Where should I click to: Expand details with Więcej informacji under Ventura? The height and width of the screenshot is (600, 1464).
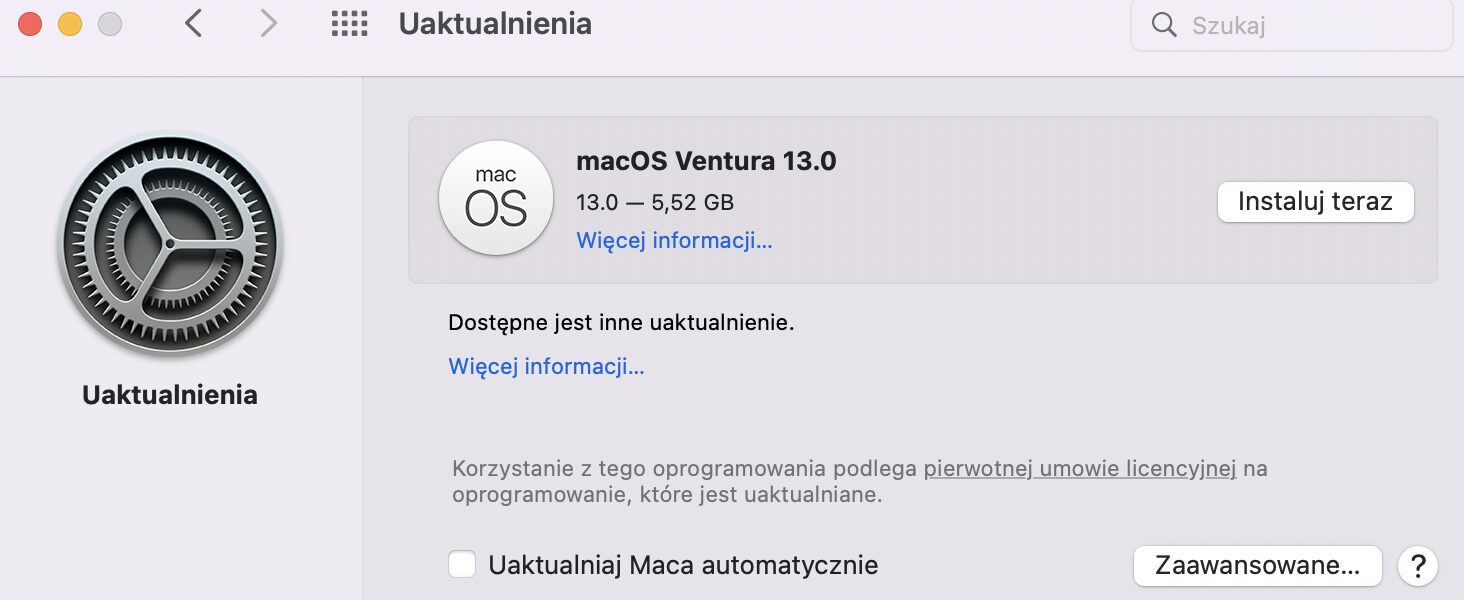tap(673, 240)
